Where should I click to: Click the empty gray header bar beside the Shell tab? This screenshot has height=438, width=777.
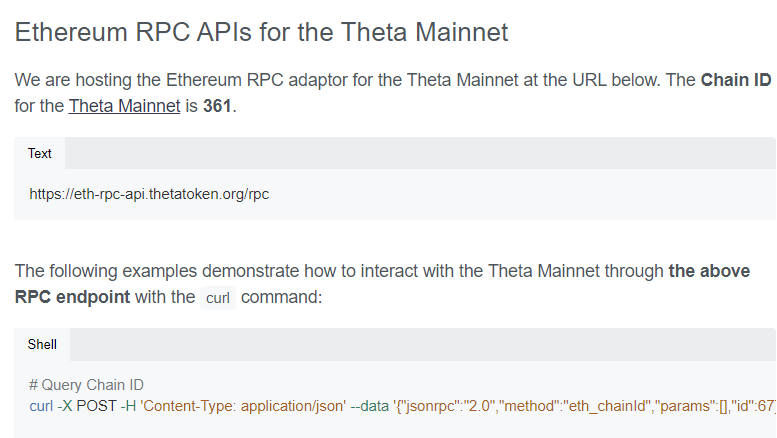[x=423, y=344]
